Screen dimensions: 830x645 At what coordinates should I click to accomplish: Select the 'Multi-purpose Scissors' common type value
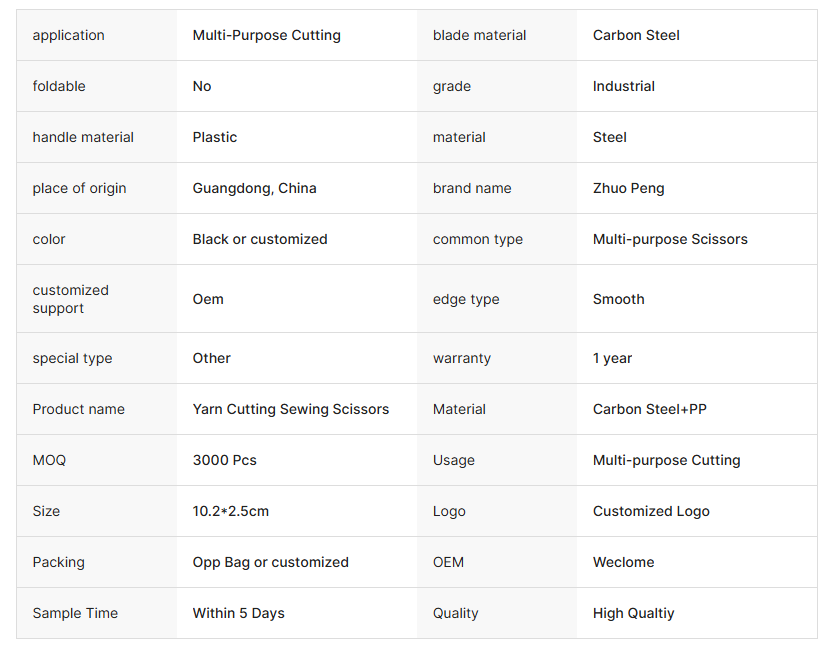(x=670, y=239)
